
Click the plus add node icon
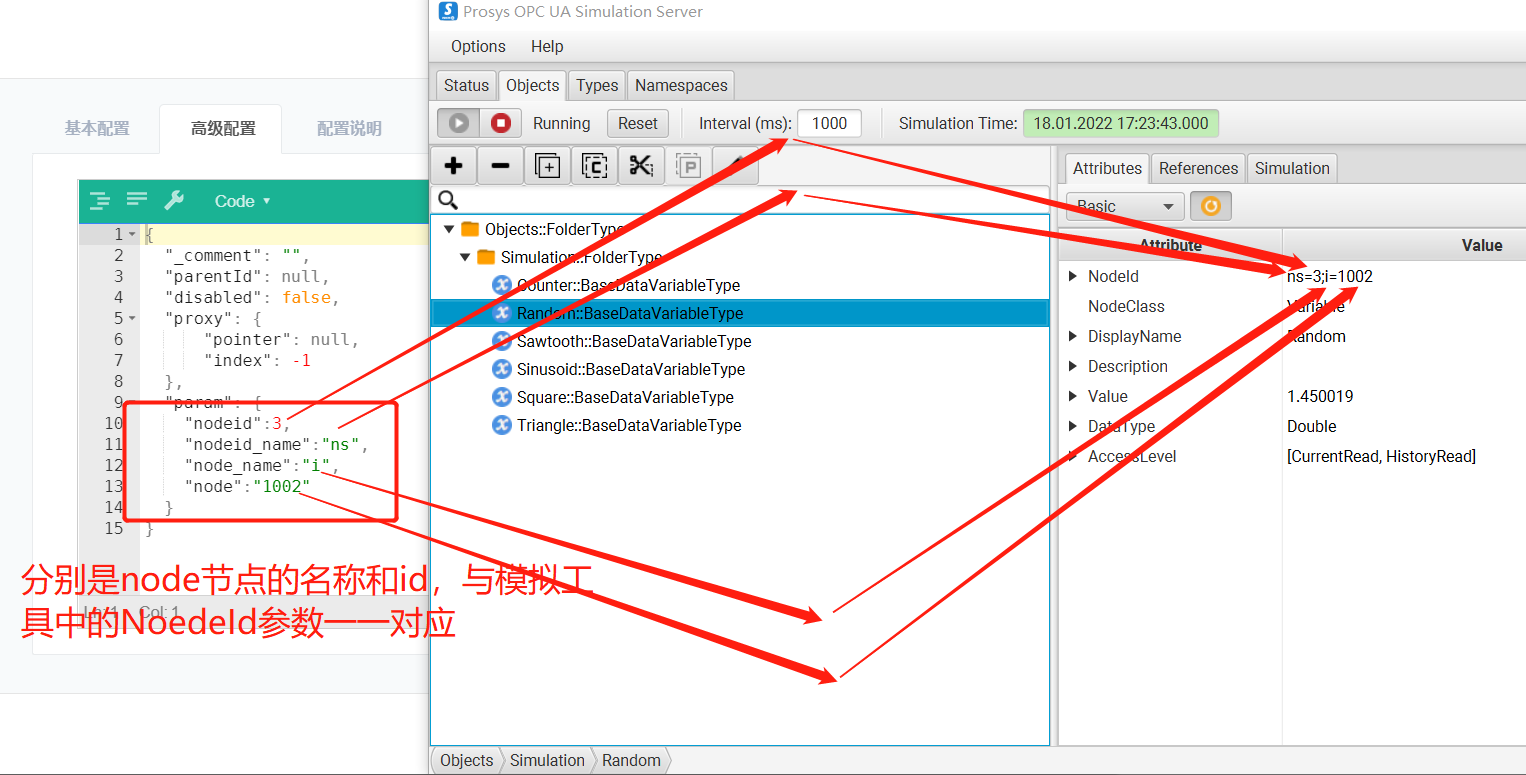point(453,166)
